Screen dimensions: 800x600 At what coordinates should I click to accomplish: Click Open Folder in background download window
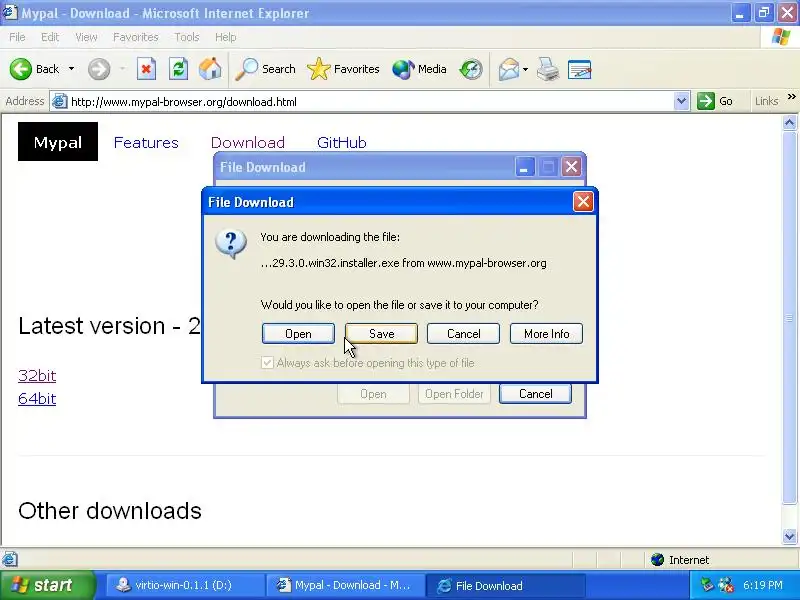tap(454, 394)
